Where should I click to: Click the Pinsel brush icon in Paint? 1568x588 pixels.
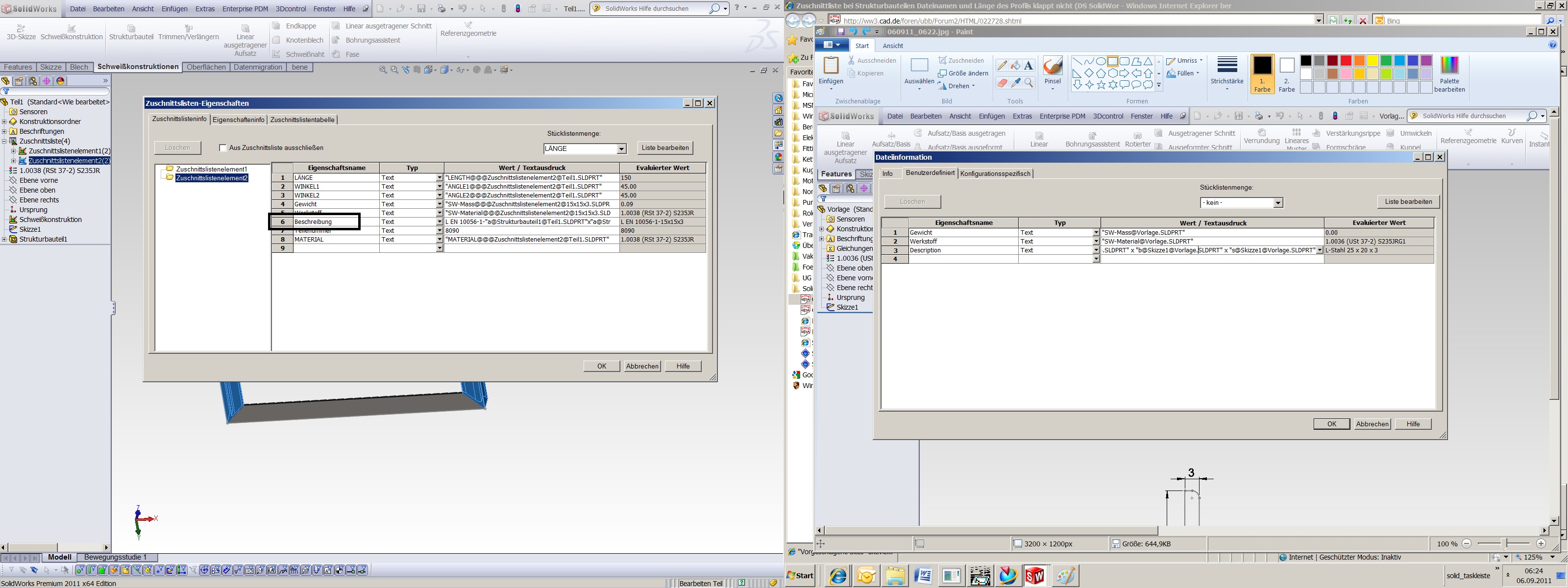(1053, 66)
